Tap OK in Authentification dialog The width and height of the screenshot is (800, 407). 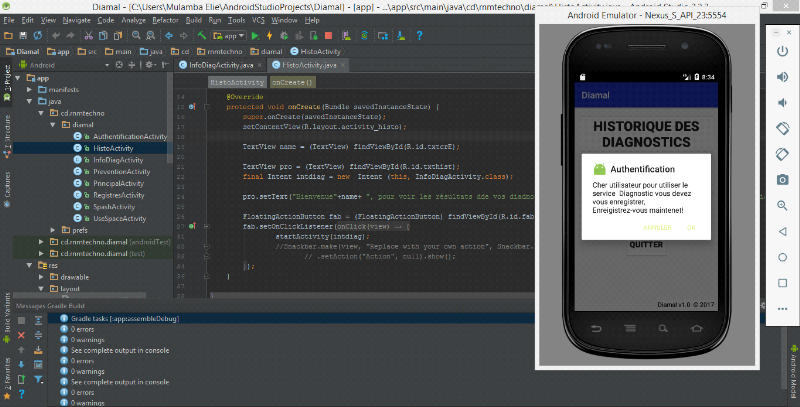pyautogui.click(x=691, y=228)
